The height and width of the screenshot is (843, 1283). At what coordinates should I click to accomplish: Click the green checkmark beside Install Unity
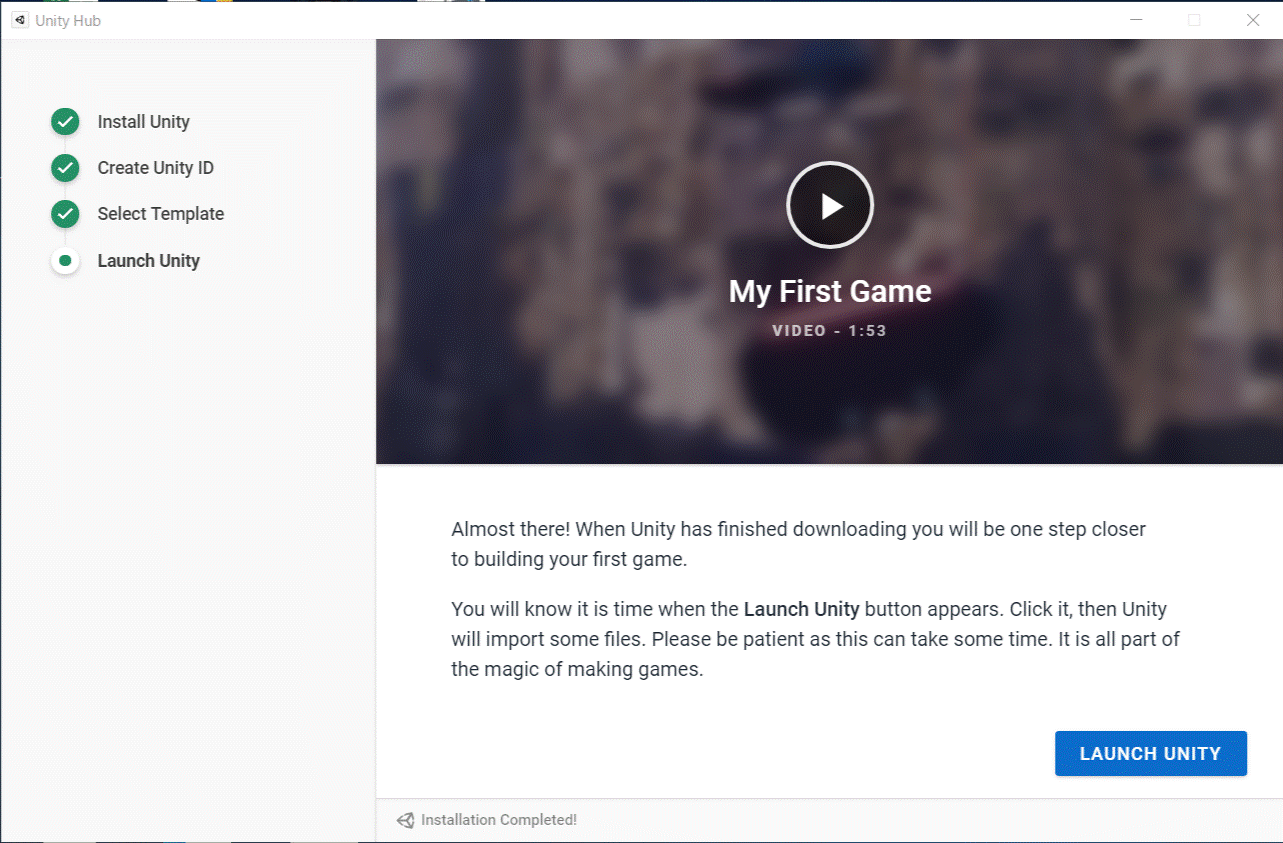coord(65,122)
